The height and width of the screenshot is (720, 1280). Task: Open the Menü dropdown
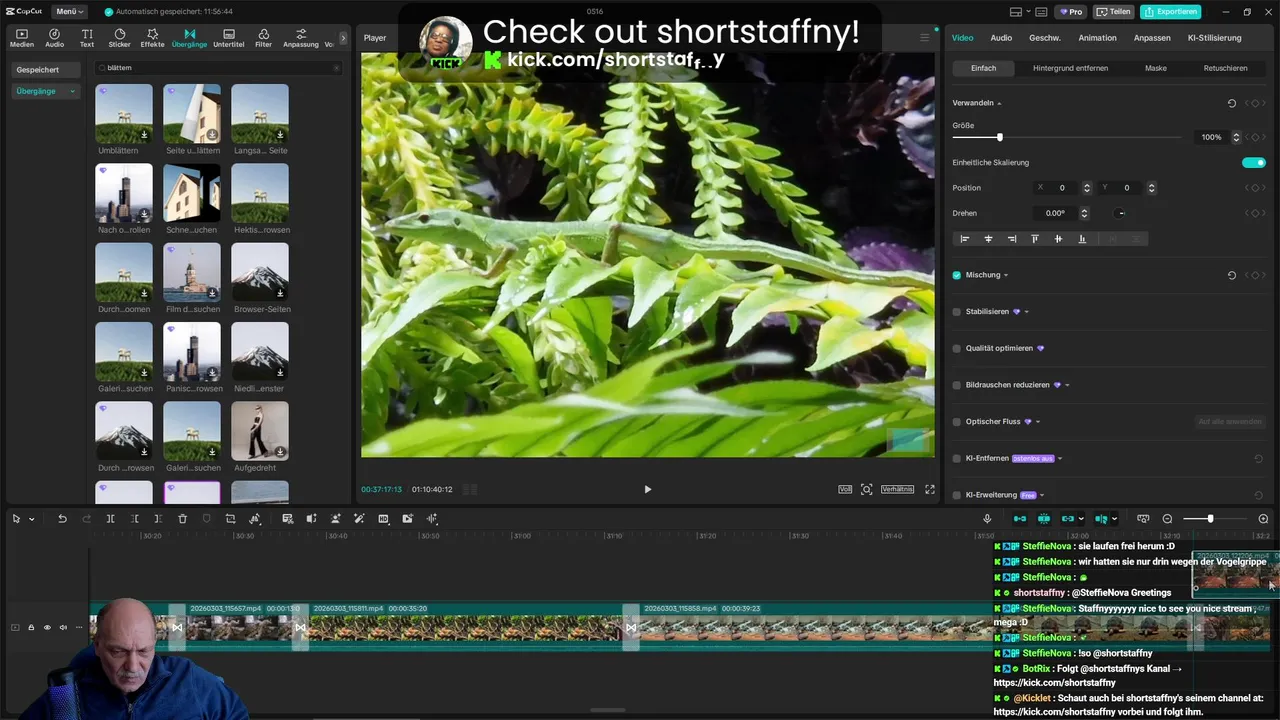(x=69, y=12)
